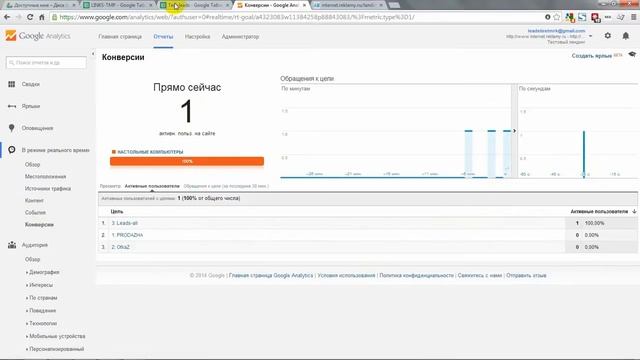Collapse the sidebar with the small arrow
The width and height of the screenshot is (640, 360).
pyautogui.click(x=93, y=54)
